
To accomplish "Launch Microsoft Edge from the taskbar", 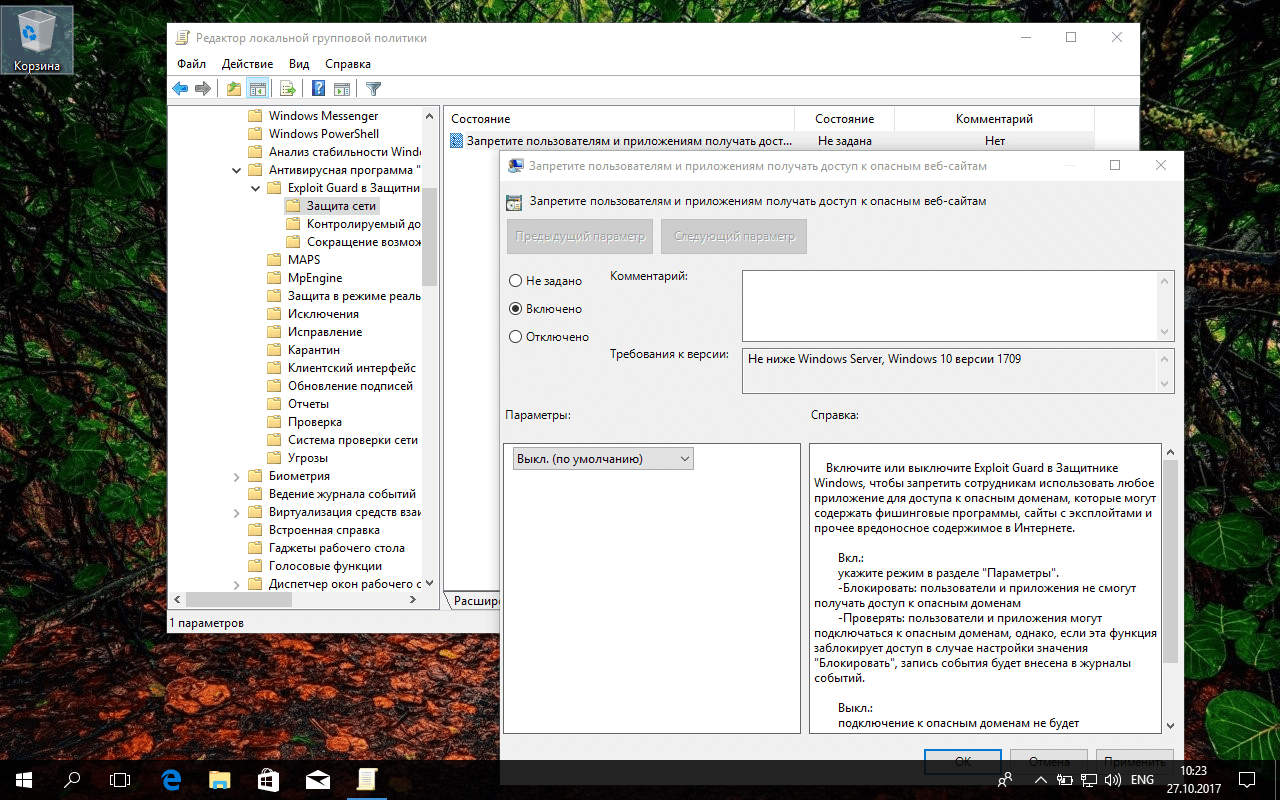I will point(171,779).
